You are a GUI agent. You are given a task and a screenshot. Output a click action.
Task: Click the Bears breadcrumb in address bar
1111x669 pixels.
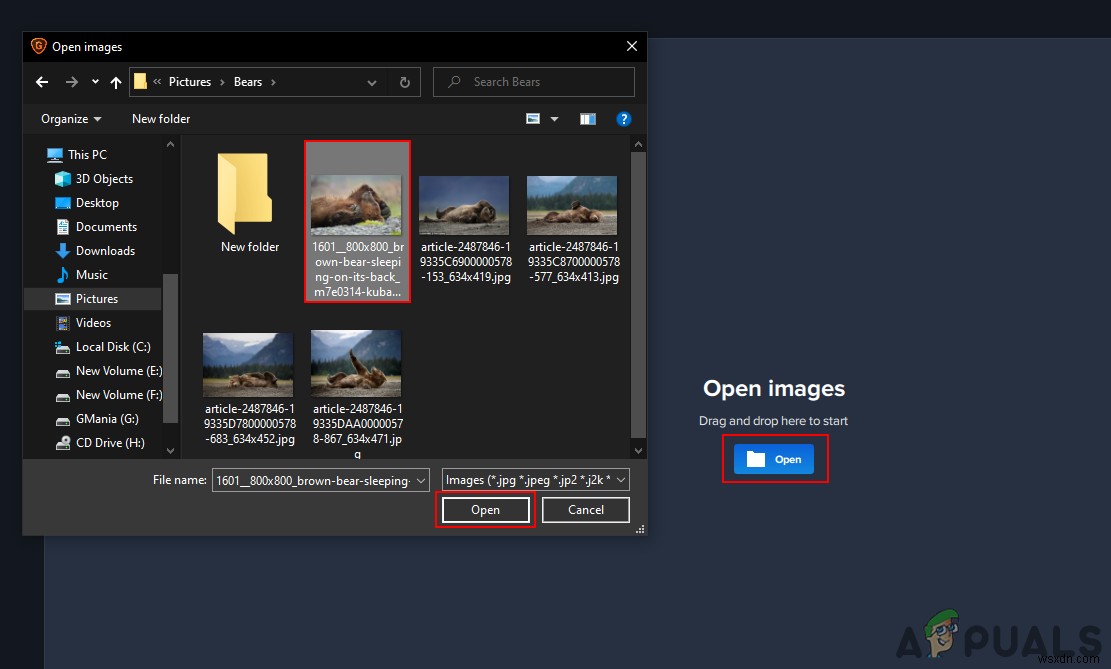(x=248, y=81)
